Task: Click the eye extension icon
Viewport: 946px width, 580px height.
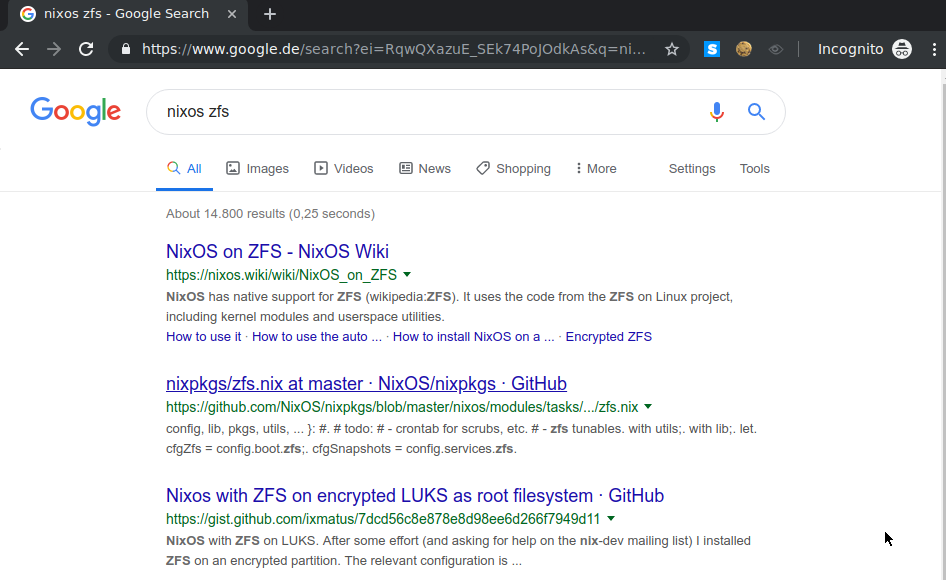Action: [776, 49]
